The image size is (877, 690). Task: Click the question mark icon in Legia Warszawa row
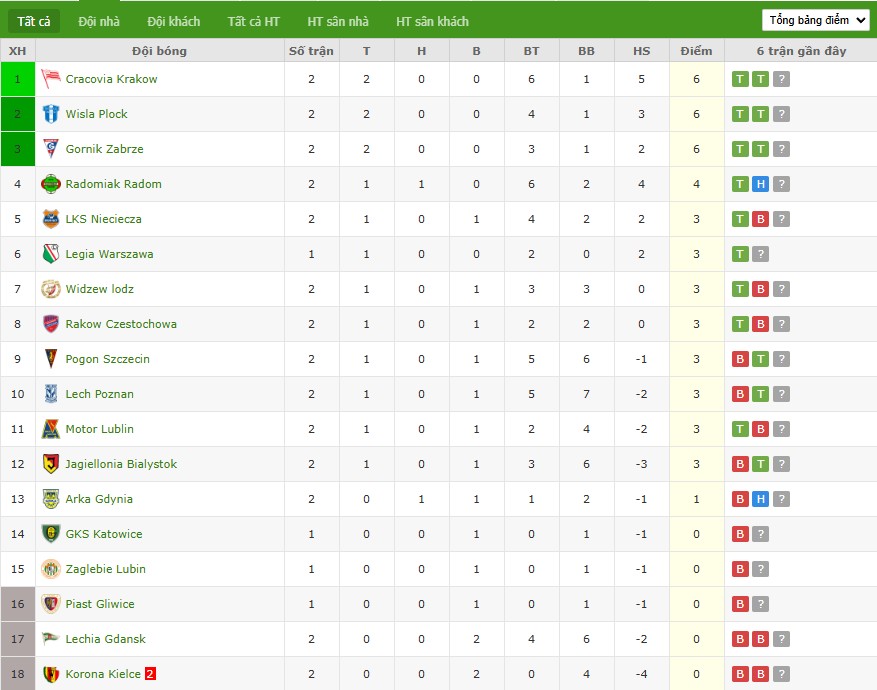(760, 254)
